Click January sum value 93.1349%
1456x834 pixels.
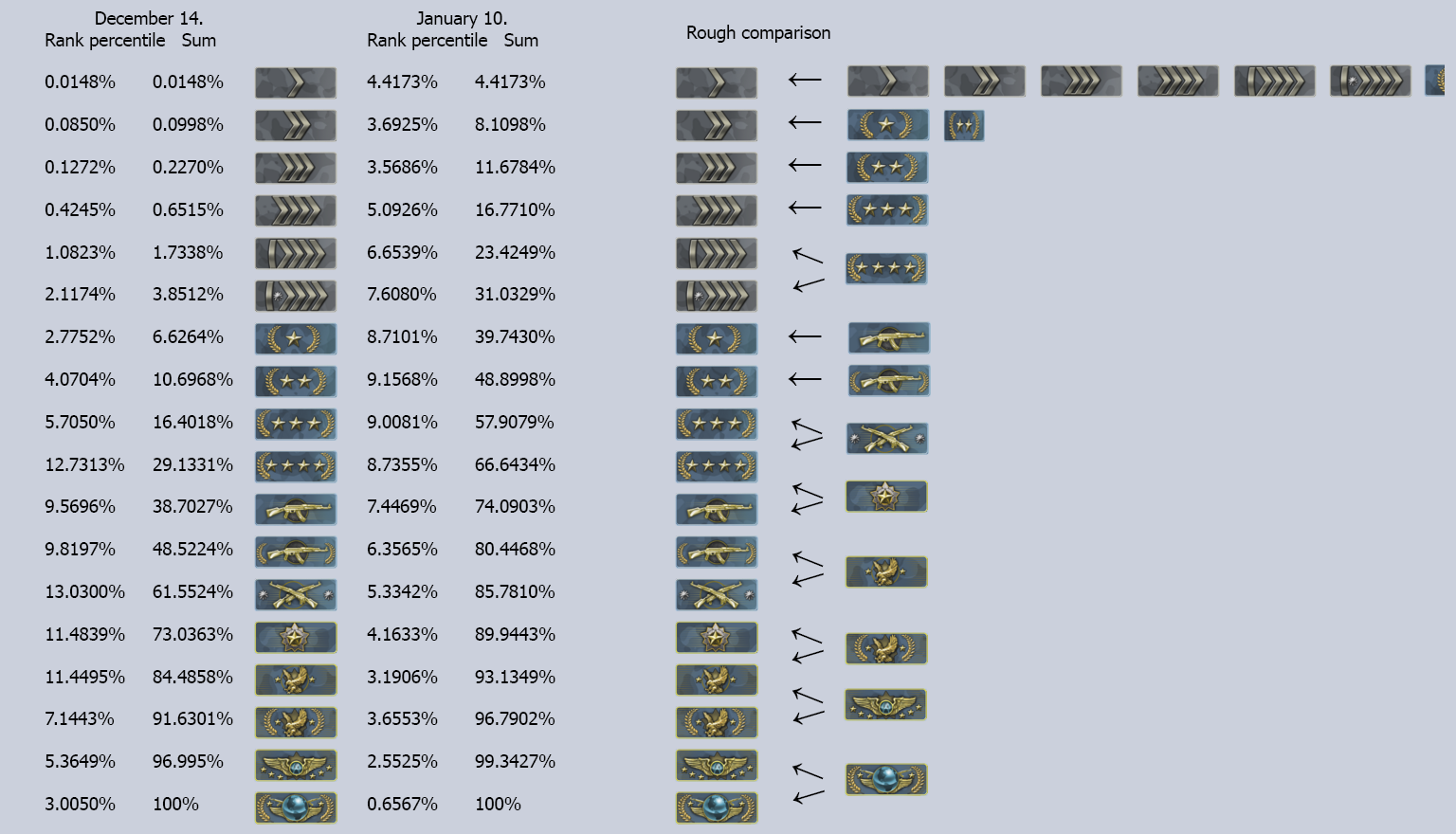click(x=516, y=678)
